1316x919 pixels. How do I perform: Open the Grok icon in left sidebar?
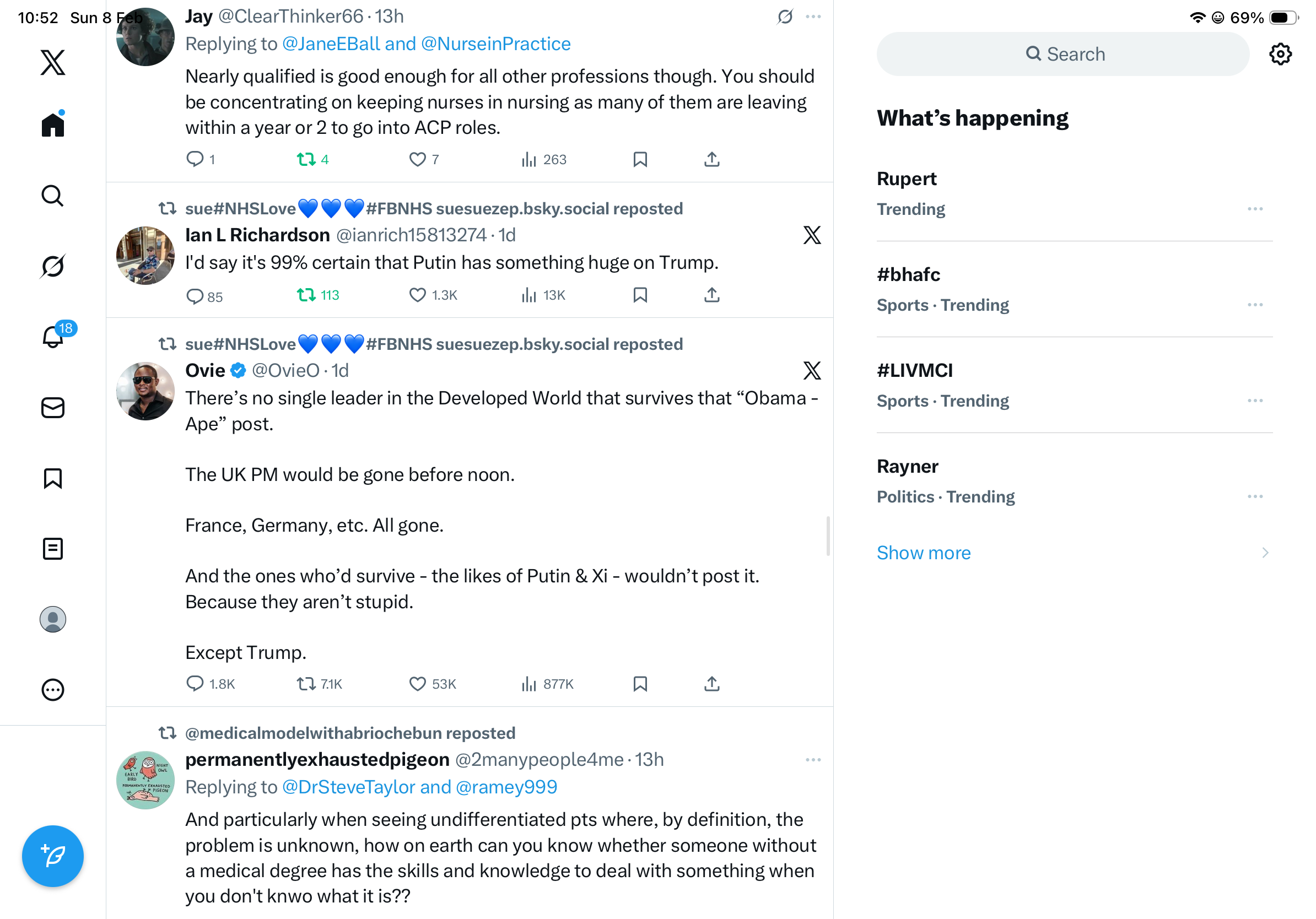(x=53, y=266)
